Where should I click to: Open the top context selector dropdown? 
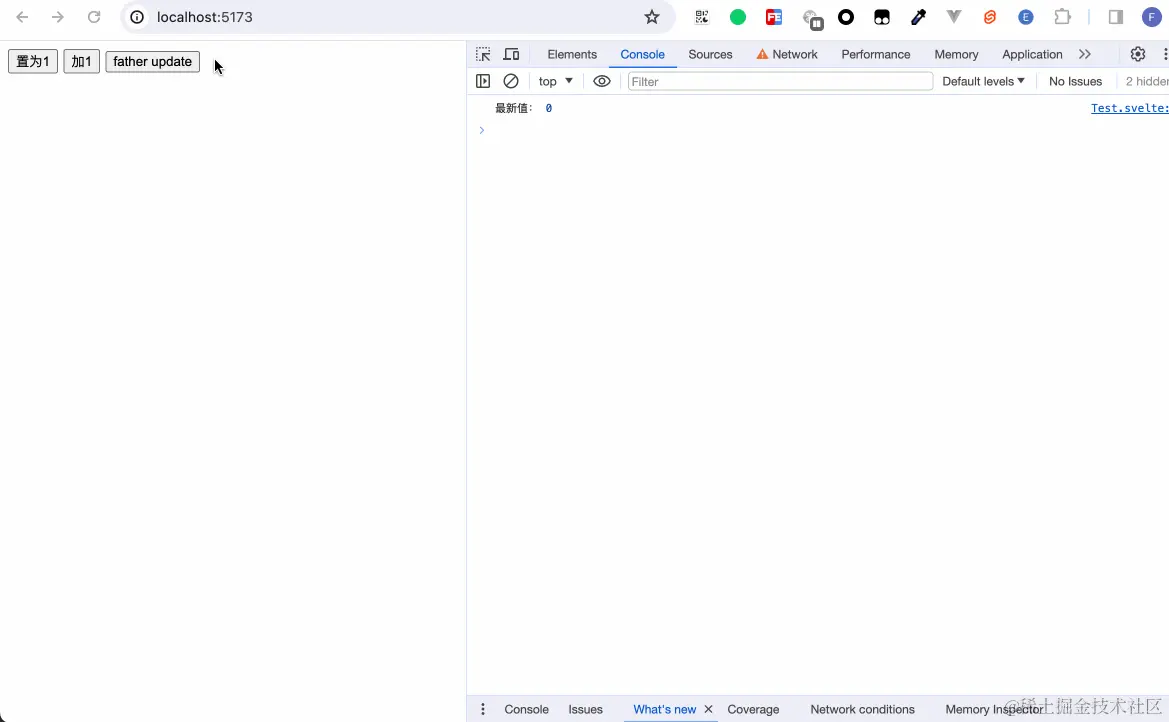555,81
